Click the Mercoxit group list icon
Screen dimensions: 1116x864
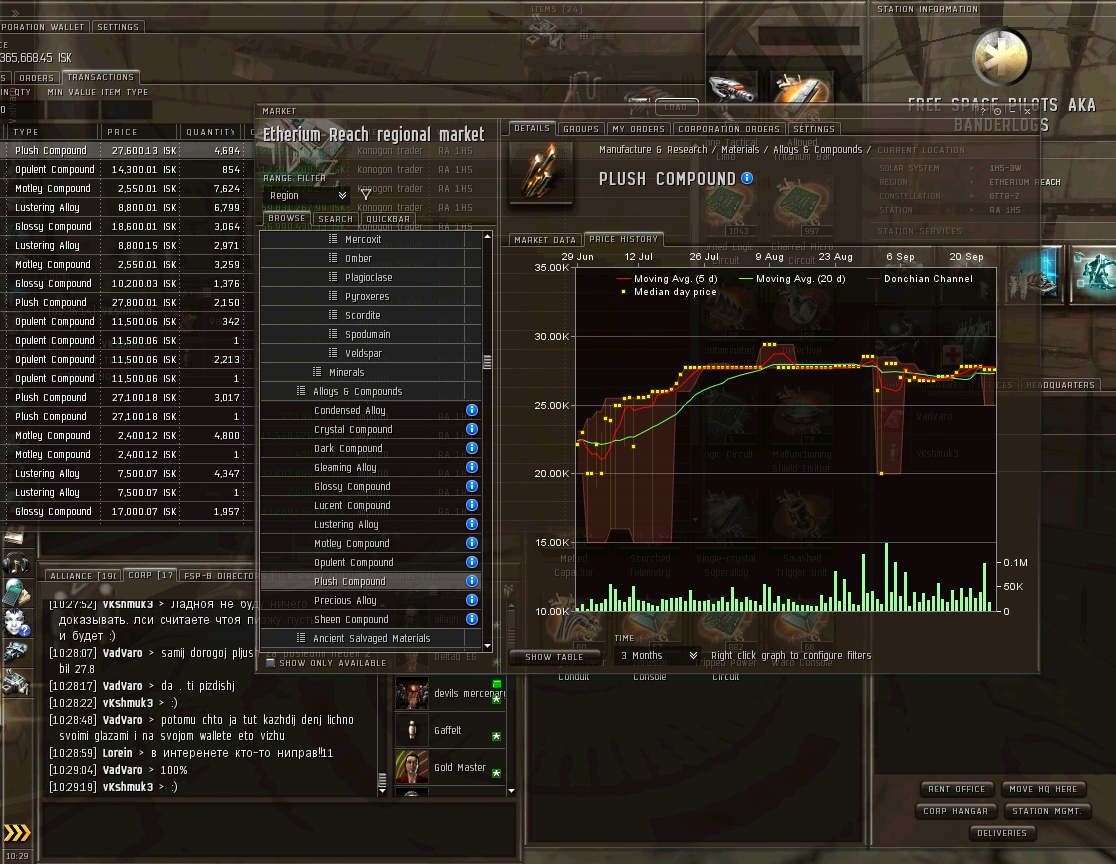pos(332,239)
